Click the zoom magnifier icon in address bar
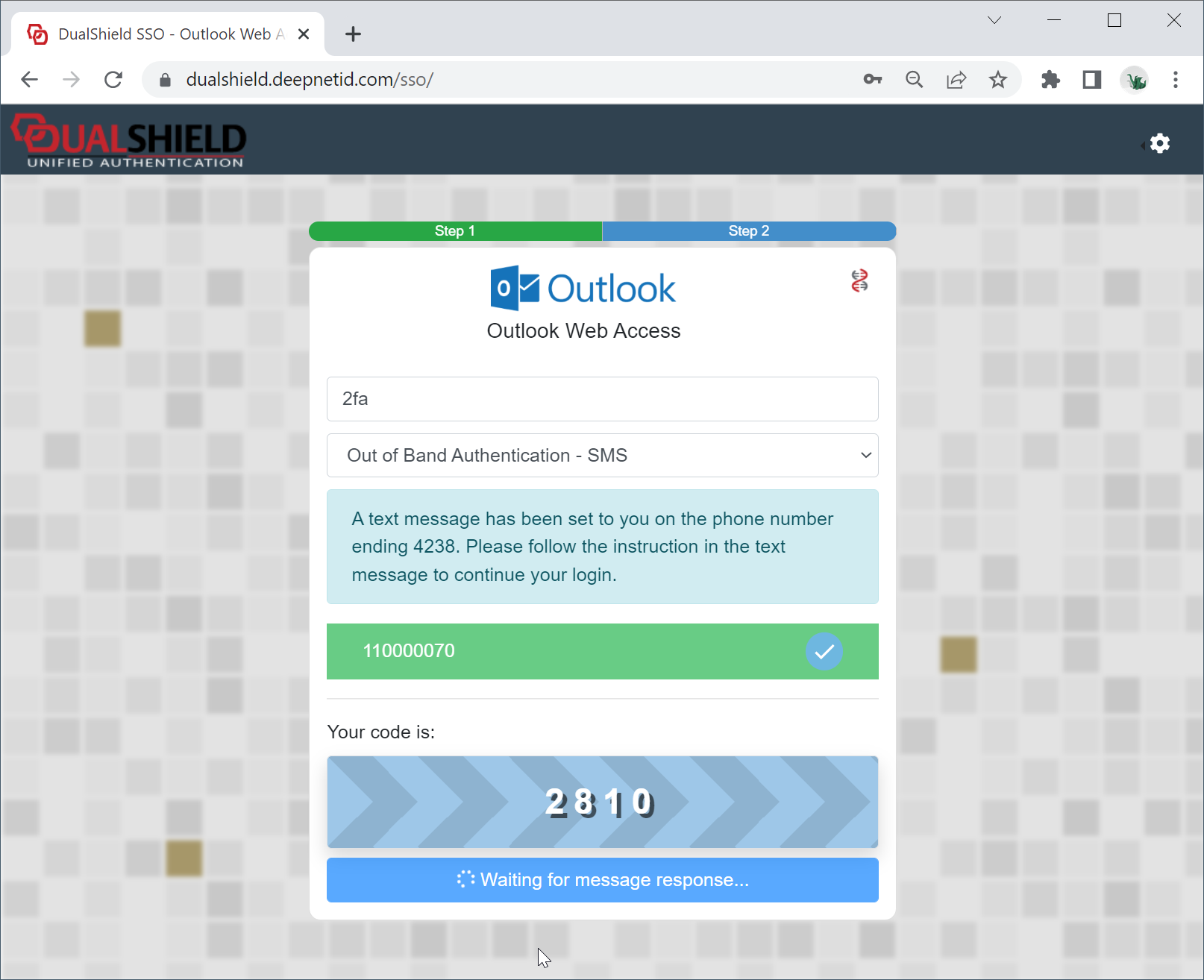This screenshot has width=1204, height=980. click(914, 80)
